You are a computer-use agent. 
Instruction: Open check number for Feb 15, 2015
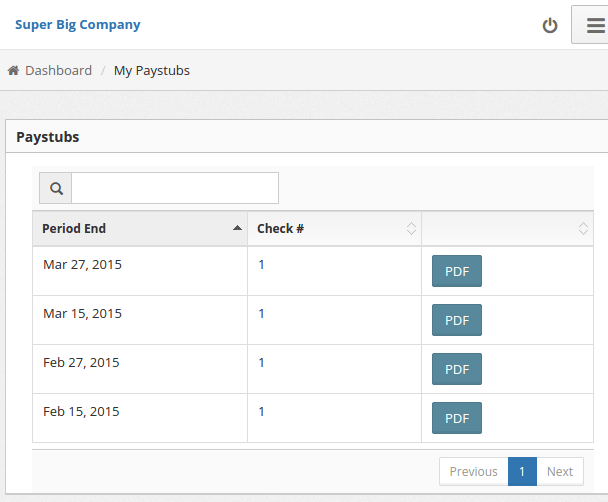[262, 412]
